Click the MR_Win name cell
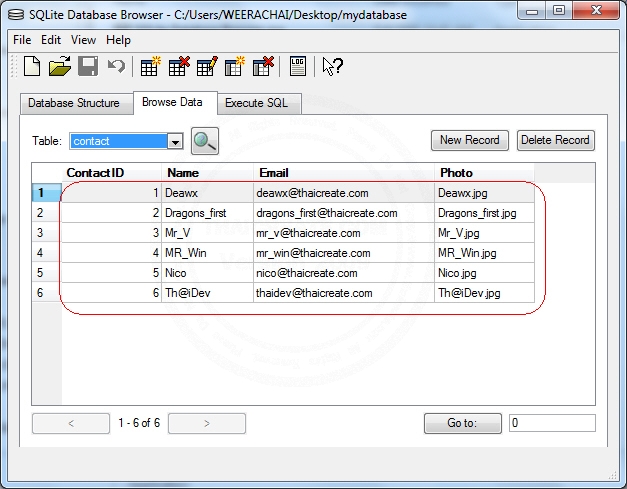This screenshot has height=489, width=627. tap(207, 253)
